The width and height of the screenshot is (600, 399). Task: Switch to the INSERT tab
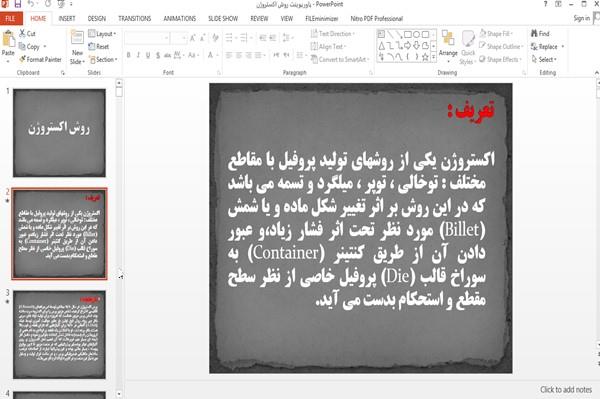(x=67, y=18)
